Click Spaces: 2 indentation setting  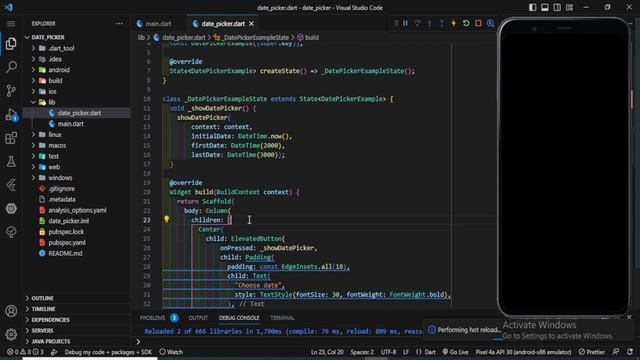pos(362,352)
